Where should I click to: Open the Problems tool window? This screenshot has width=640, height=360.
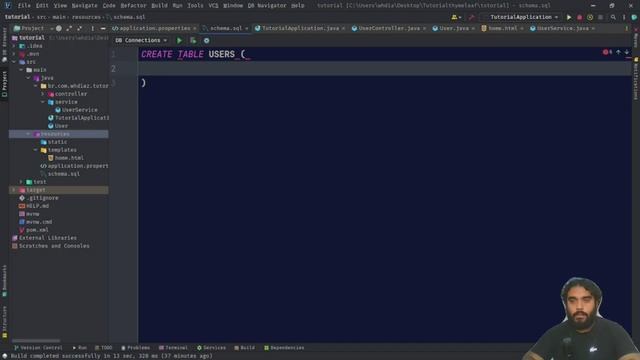click(136, 348)
